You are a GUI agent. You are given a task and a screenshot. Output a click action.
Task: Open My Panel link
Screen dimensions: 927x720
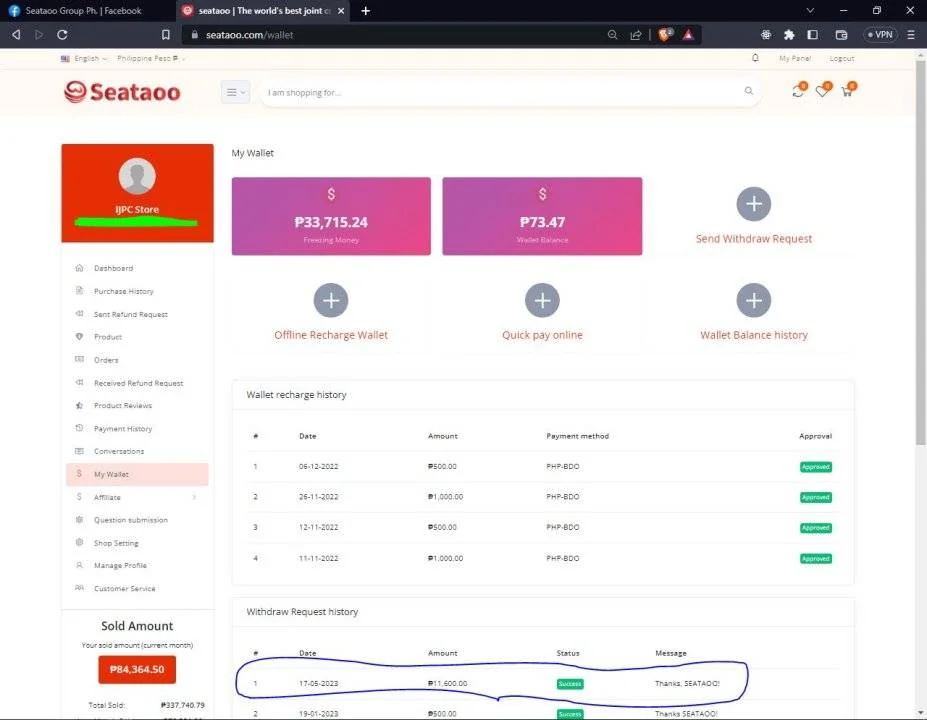pyautogui.click(x=795, y=59)
